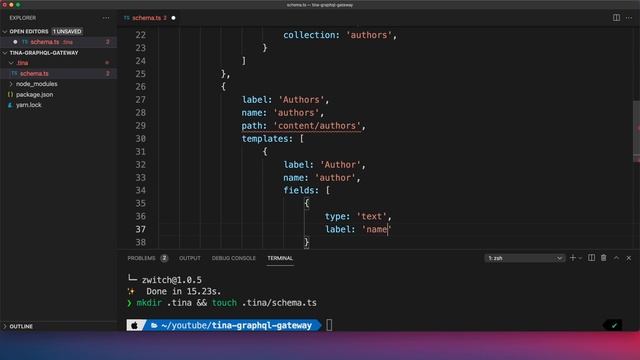Image resolution: width=640 pixels, height=360 pixels.
Task: Open schema.ts in the file tree
Action: point(34,73)
